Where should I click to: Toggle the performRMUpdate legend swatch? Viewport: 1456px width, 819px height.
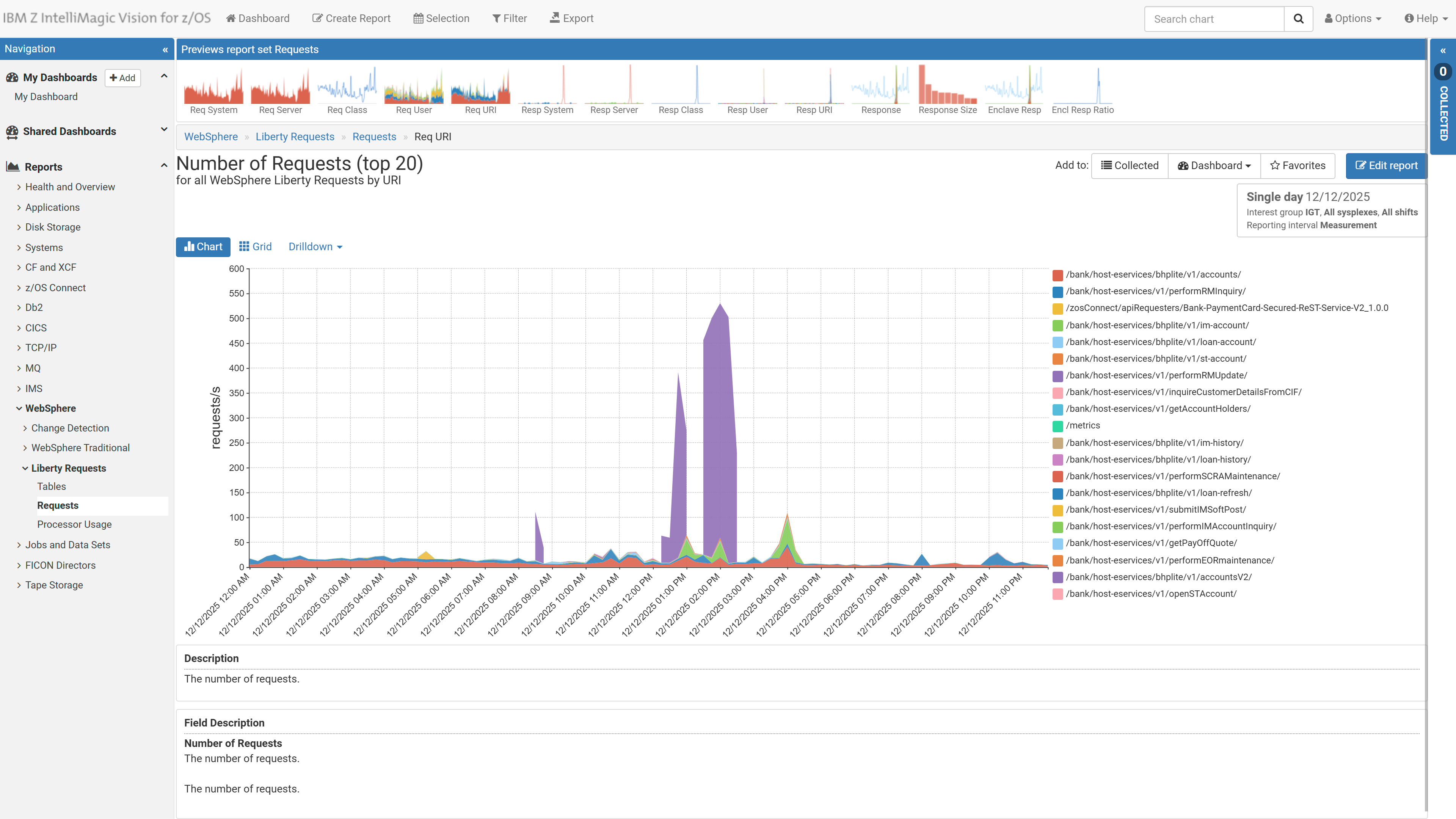1057,376
